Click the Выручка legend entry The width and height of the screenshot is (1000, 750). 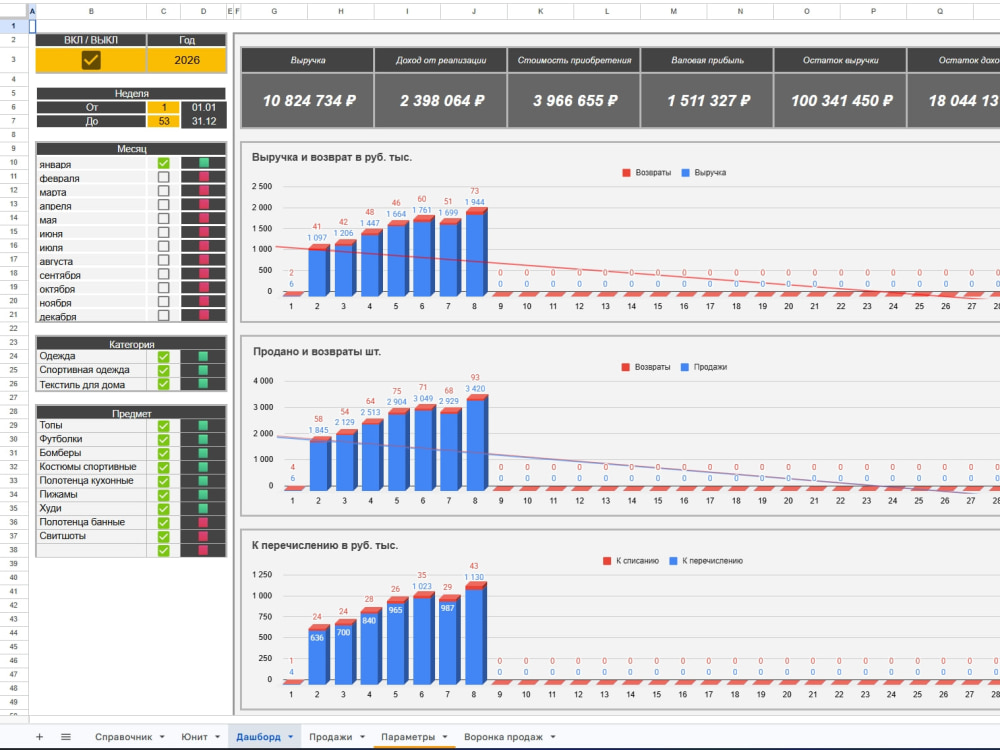pos(703,173)
